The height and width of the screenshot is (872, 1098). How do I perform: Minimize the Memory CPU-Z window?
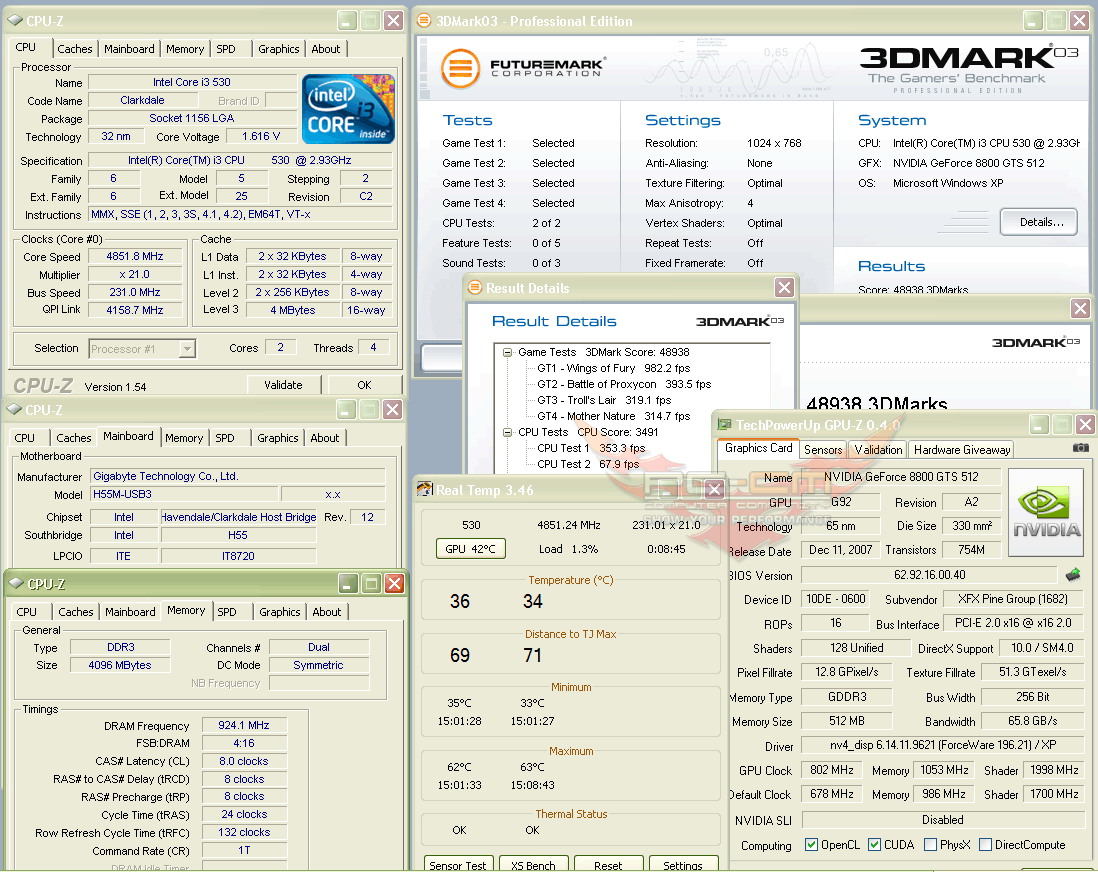click(348, 583)
